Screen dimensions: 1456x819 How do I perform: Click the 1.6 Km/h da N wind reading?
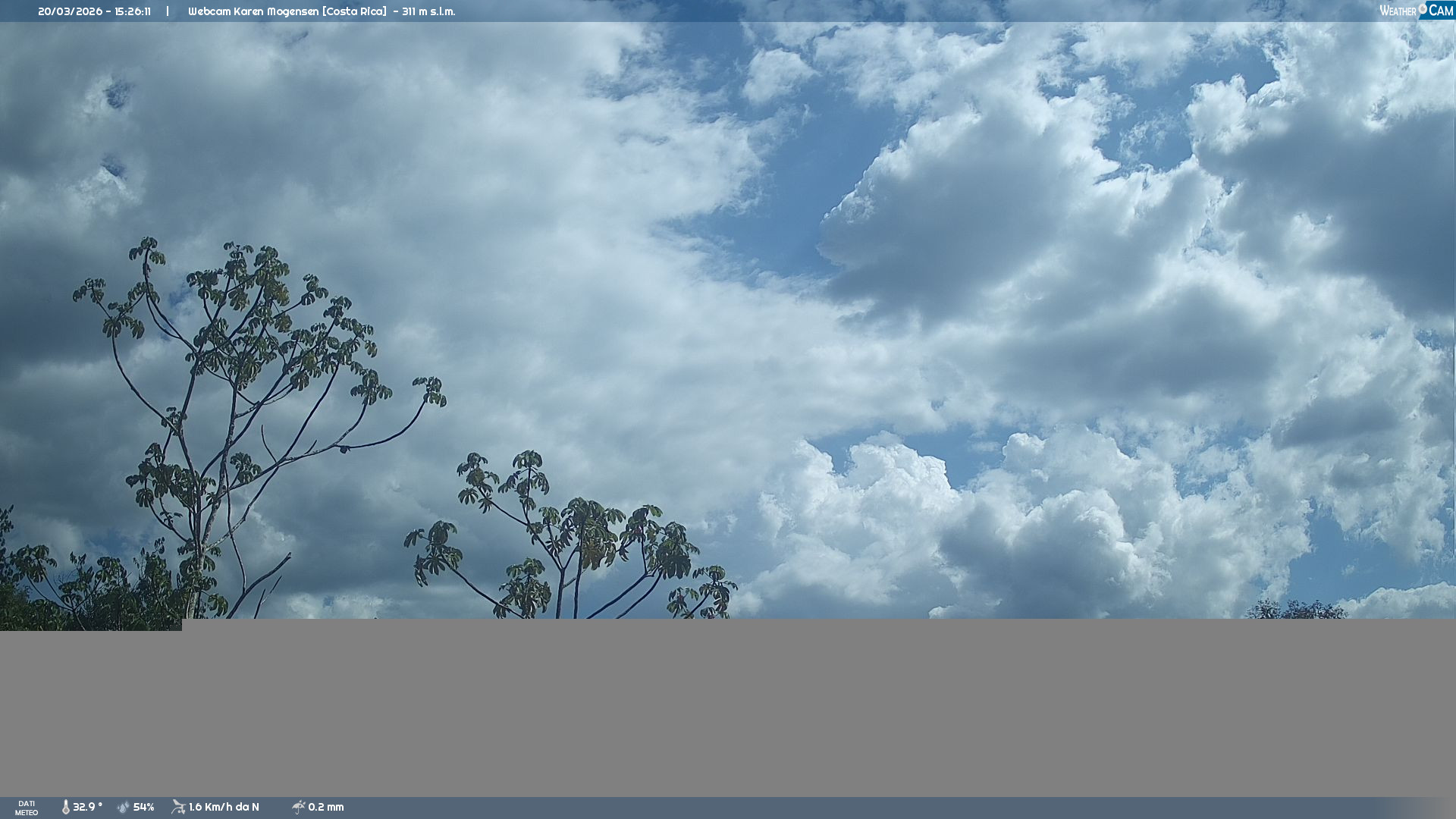pos(224,807)
